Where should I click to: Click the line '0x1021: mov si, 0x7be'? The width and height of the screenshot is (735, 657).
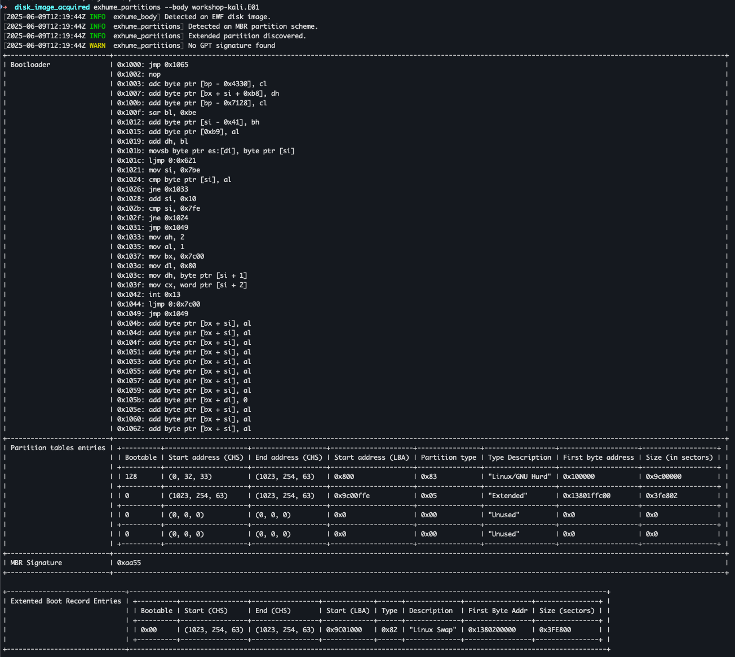(x=158, y=170)
